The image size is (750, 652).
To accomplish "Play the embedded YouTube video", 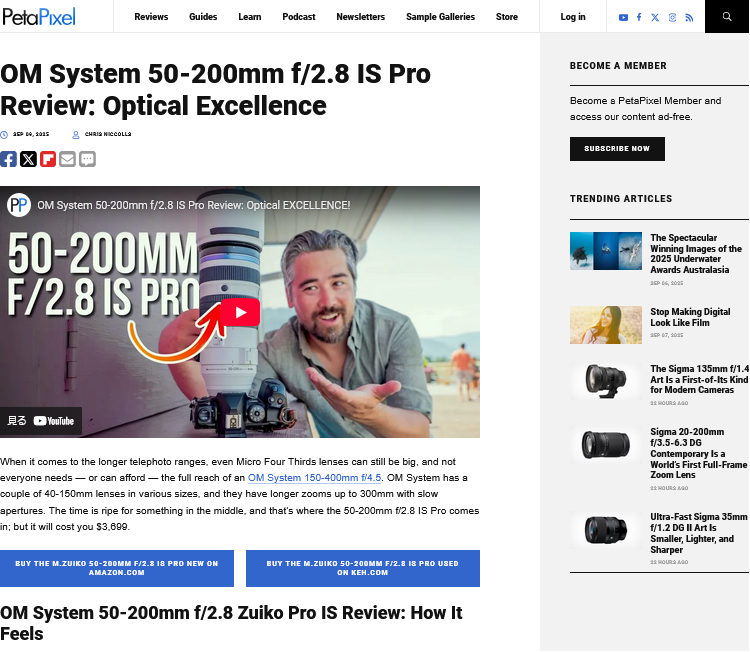I will pos(240,312).
